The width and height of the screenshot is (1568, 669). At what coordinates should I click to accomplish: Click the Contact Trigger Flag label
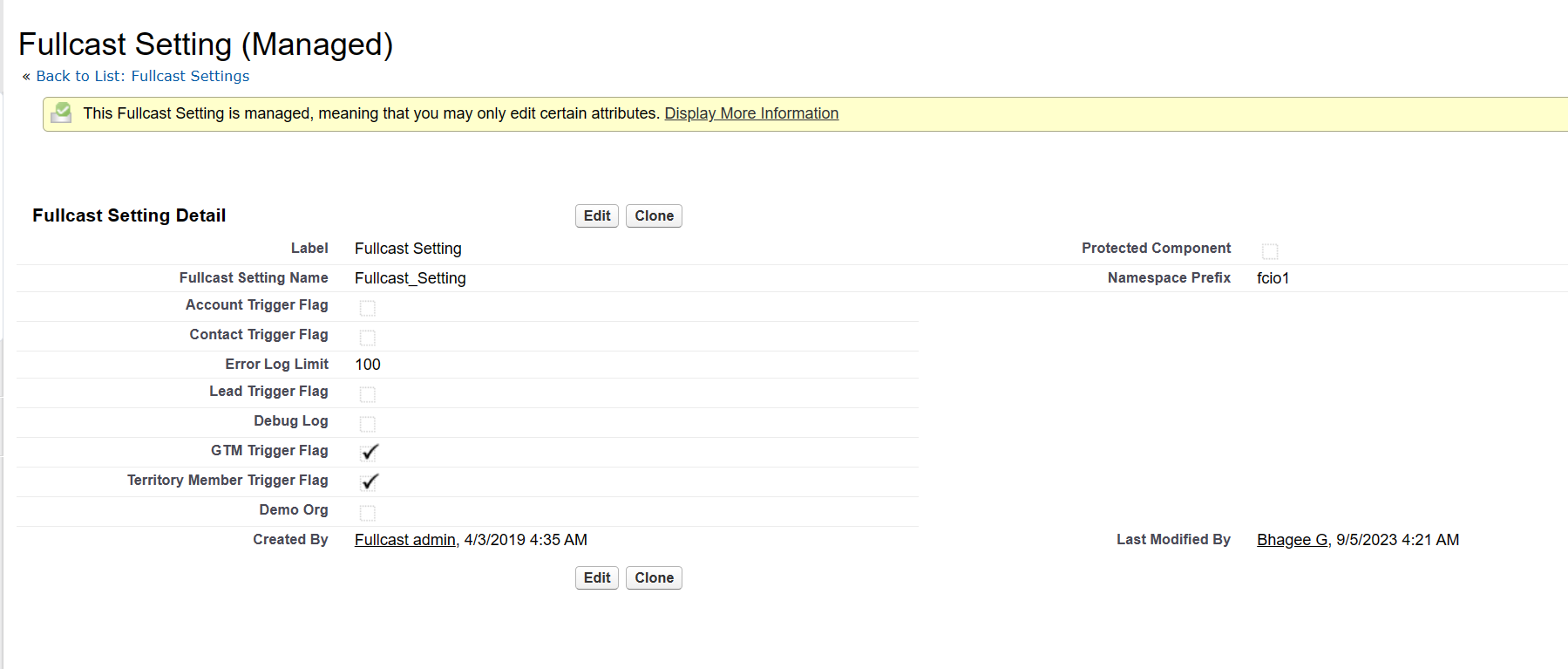tap(259, 335)
